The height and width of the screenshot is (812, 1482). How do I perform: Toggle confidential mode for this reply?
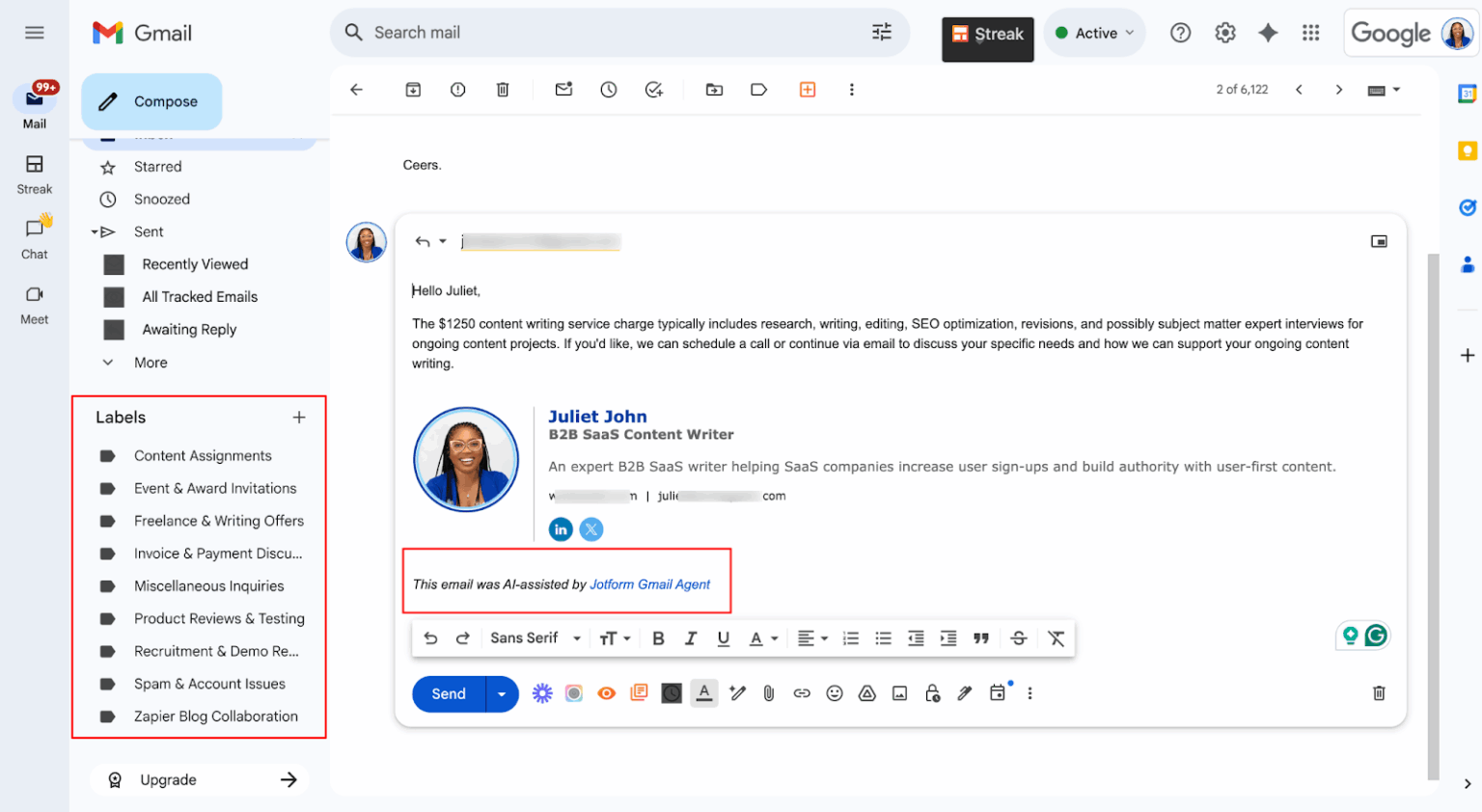pyautogui.click(x=931, y=692)
